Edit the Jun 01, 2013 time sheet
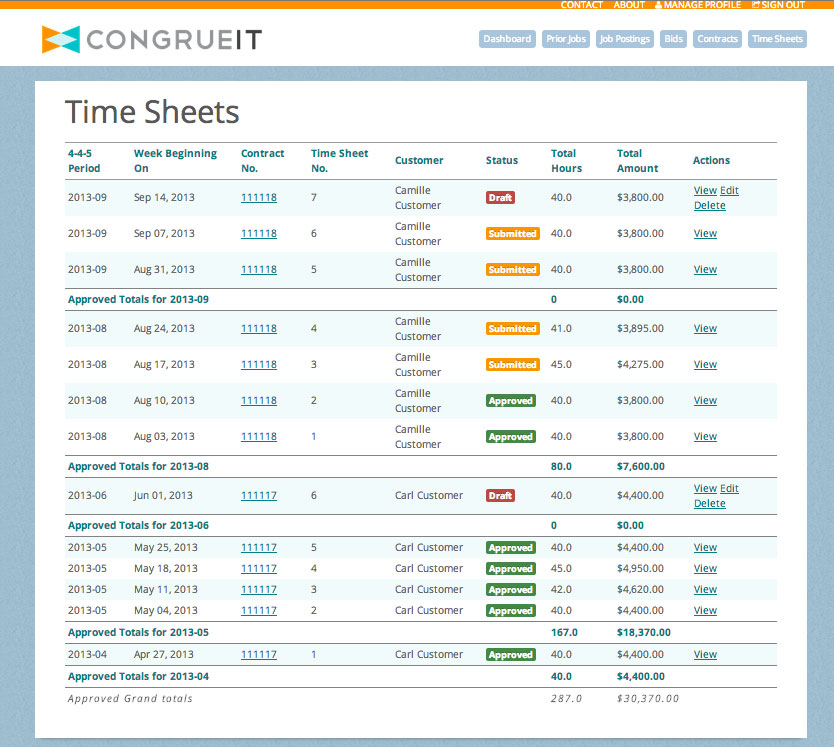 pyautogui.click(x=729, y=488)
